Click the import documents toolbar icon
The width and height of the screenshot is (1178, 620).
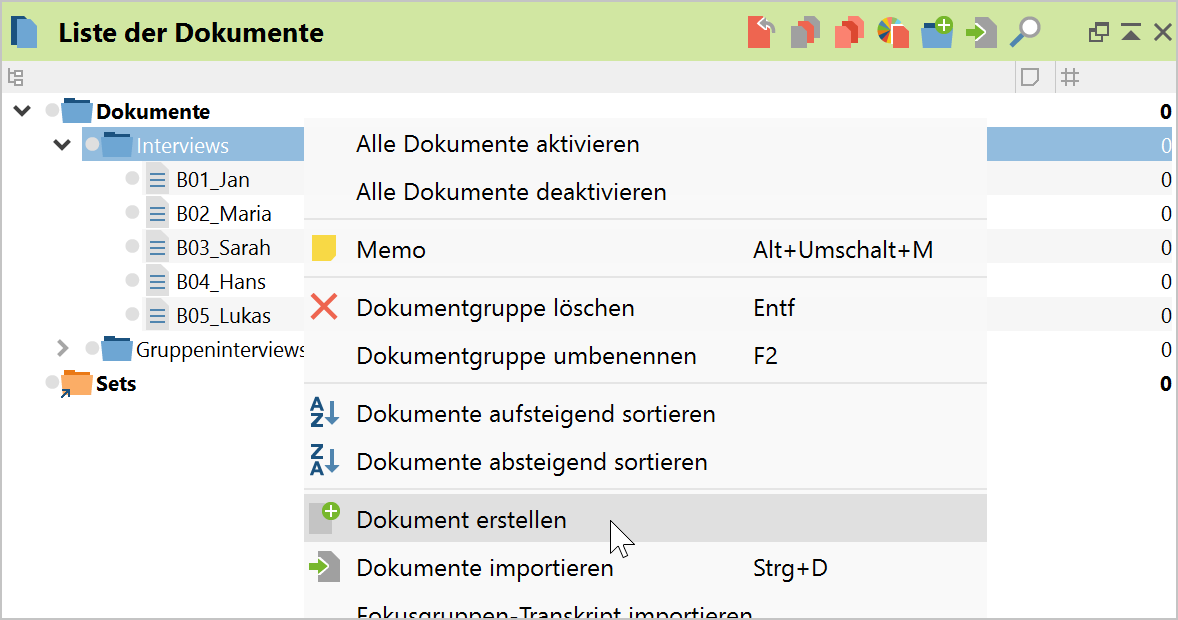point(981,32)
